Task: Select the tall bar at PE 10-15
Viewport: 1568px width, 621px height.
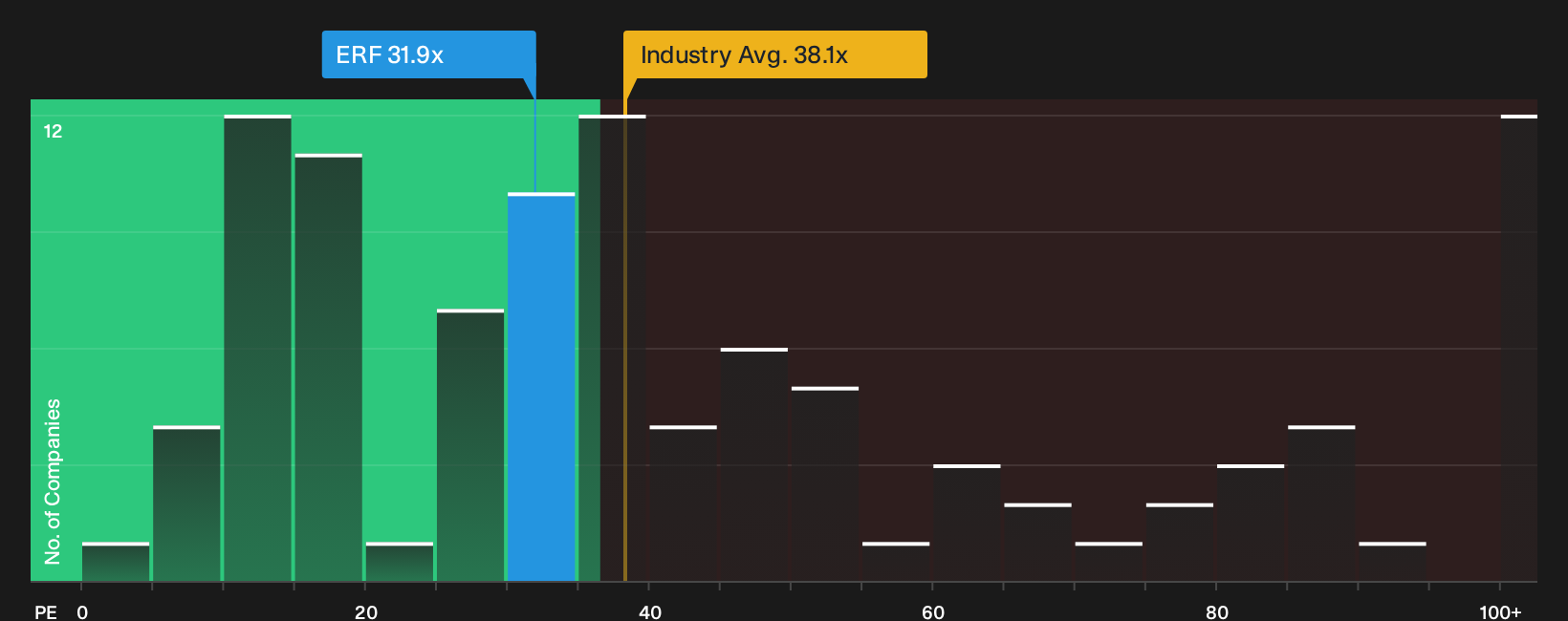Action: click(257, 348)
